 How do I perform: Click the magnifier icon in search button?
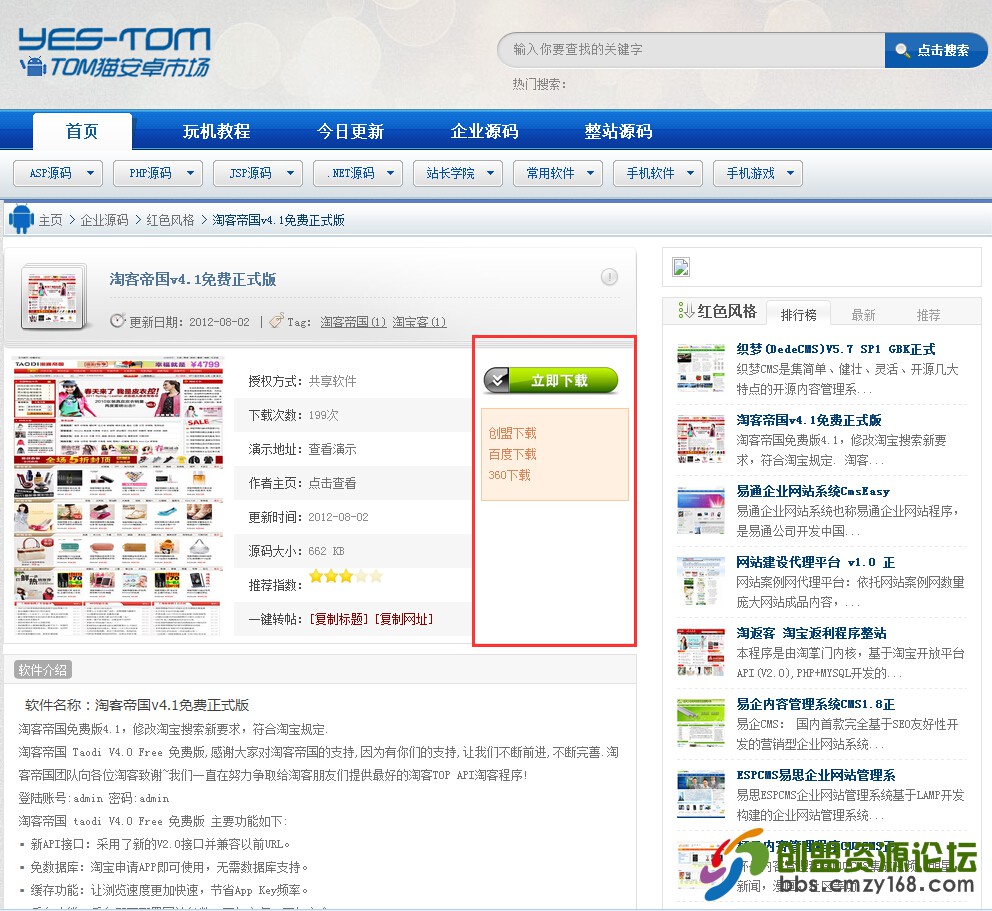(902, 50)
